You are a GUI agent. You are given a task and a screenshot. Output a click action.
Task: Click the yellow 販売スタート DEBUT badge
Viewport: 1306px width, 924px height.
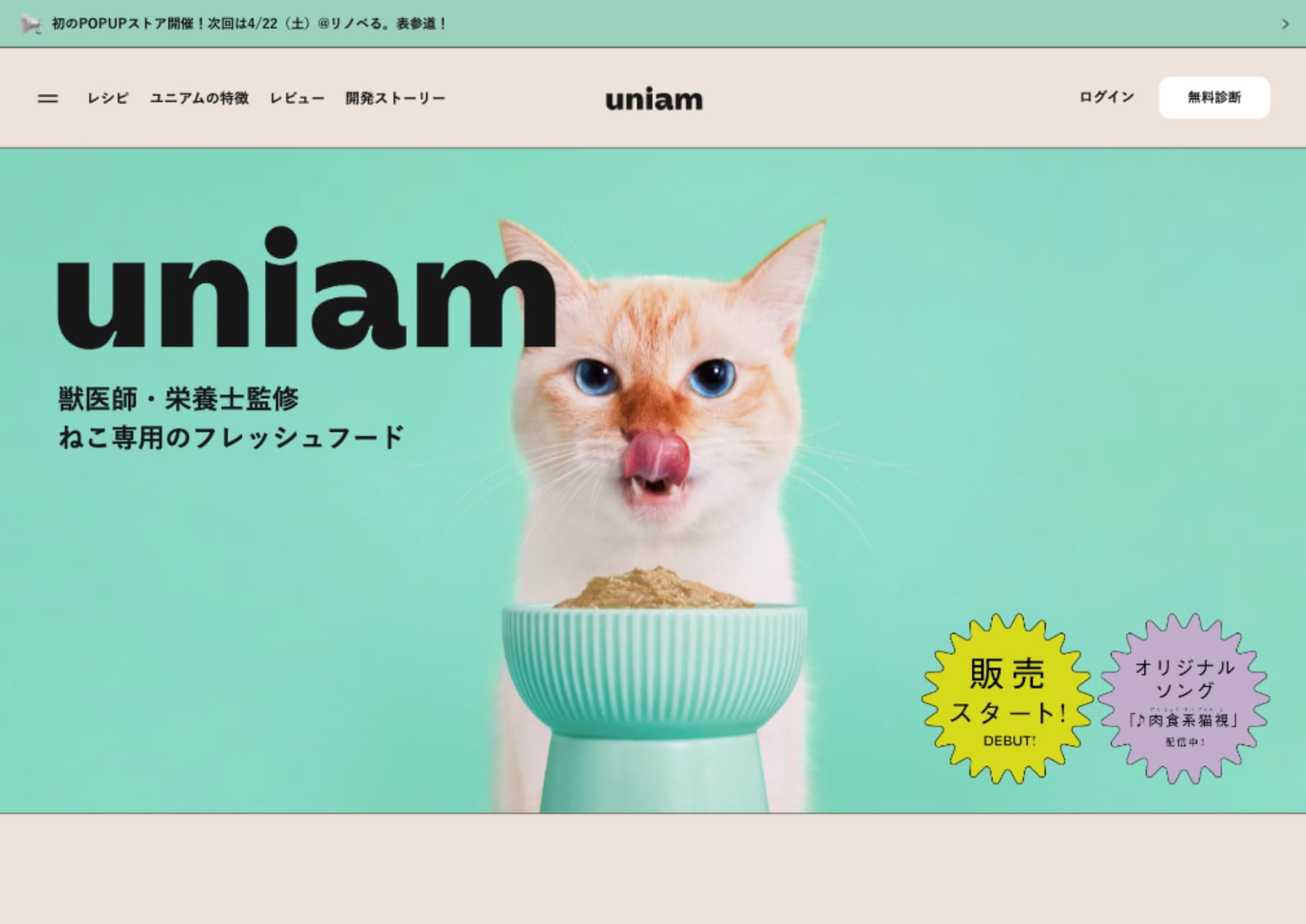(1007, 698)
